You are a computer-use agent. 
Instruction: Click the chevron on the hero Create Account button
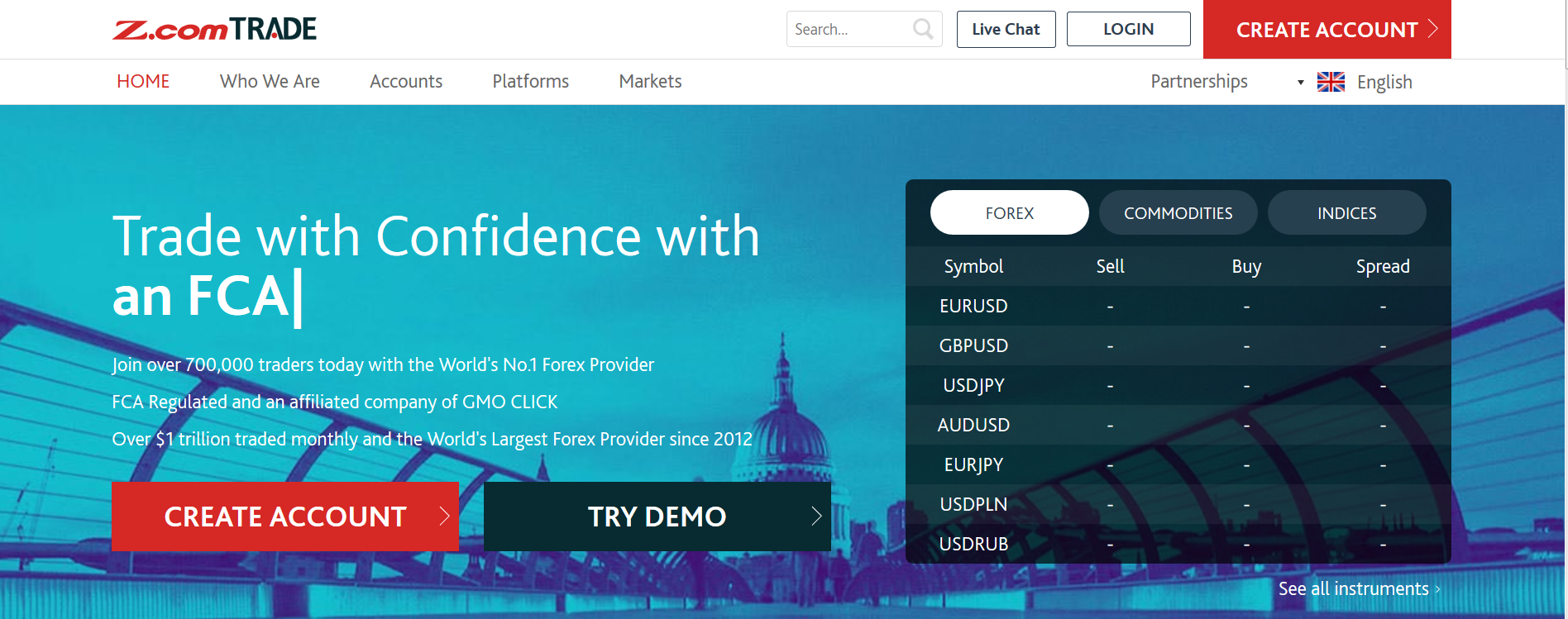(x=444, y=517)
